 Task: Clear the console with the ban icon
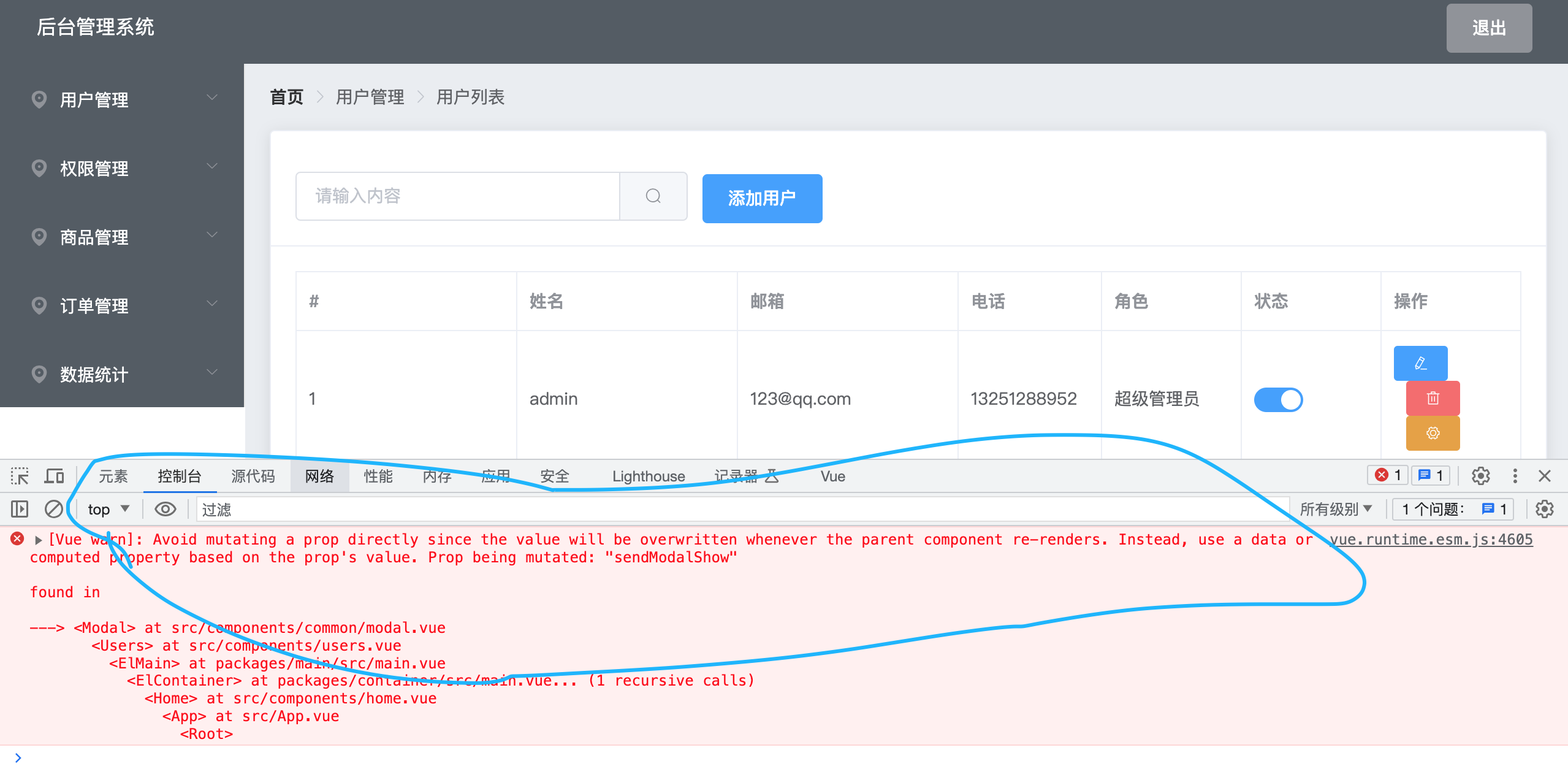pos(54,509)
